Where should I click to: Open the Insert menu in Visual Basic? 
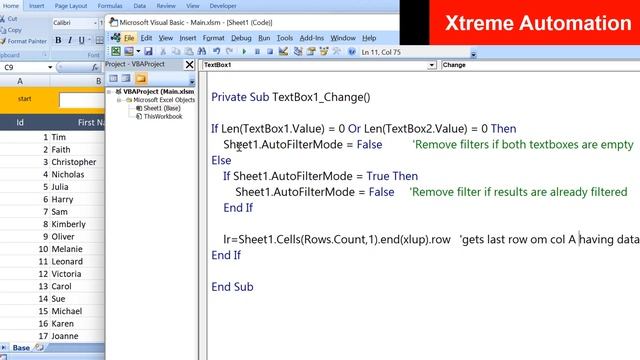188,38
